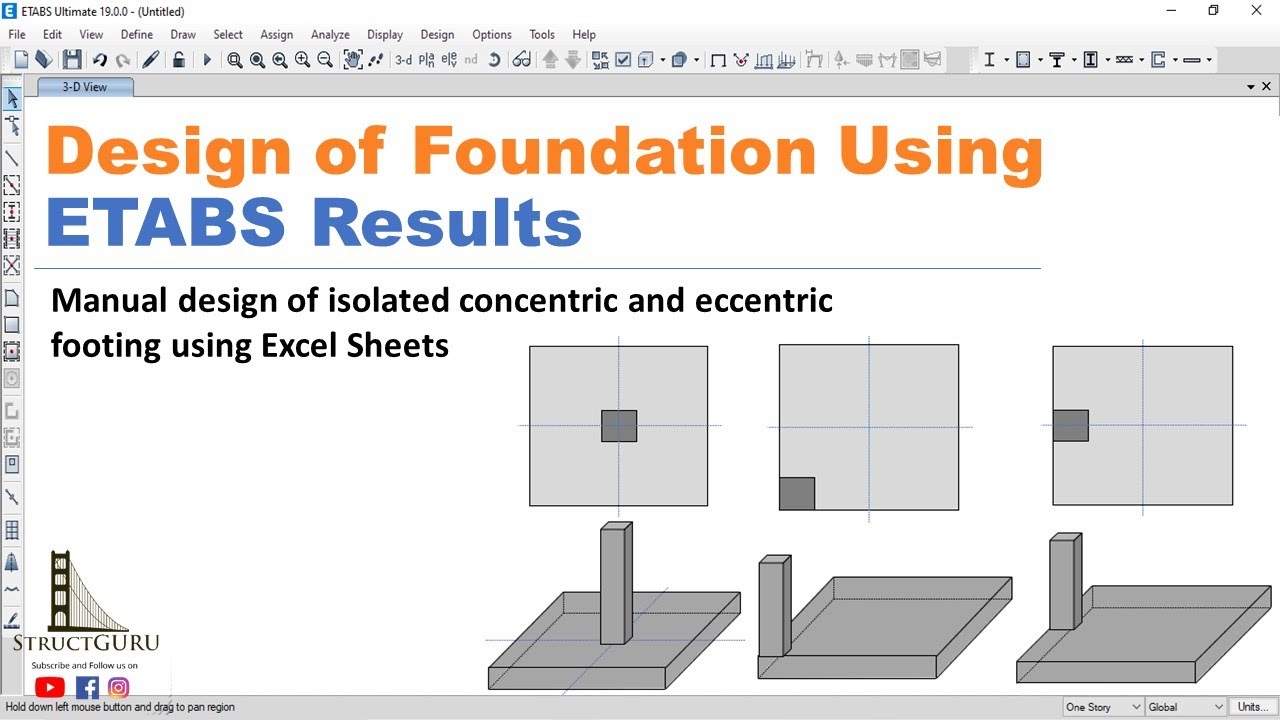Click the YouTube logo link
1280x720 pixels.
(50, 688)
